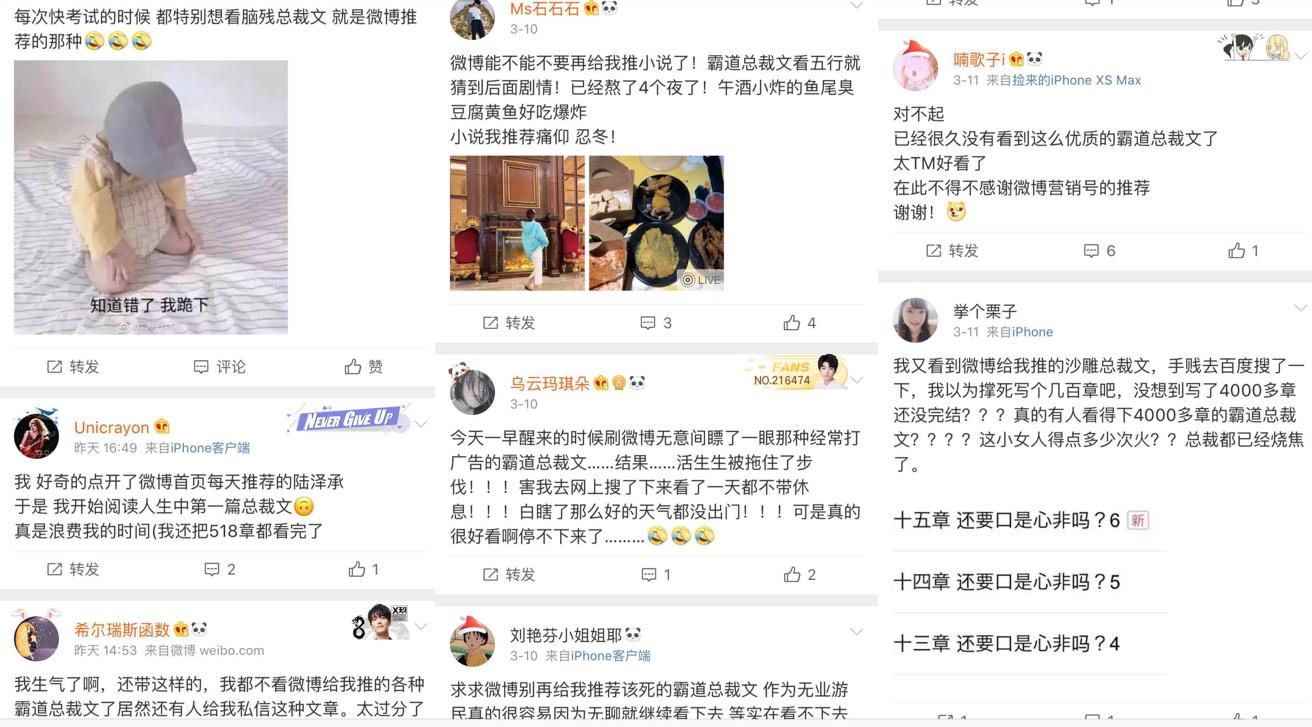Open the 捡来的iPhone XS Max source link
Viewport: 1312px width, 727px height.
point(1076,80)
